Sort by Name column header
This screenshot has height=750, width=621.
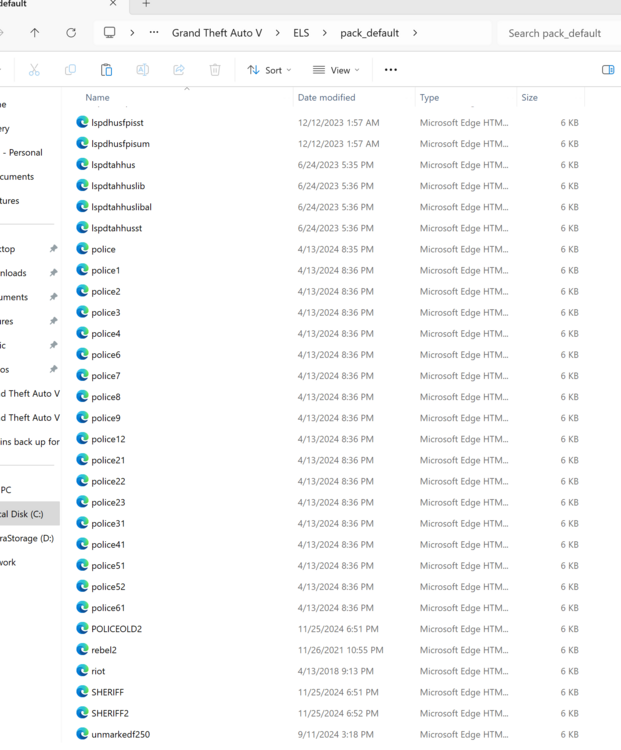pyautogui.click(x=97, y=98)
